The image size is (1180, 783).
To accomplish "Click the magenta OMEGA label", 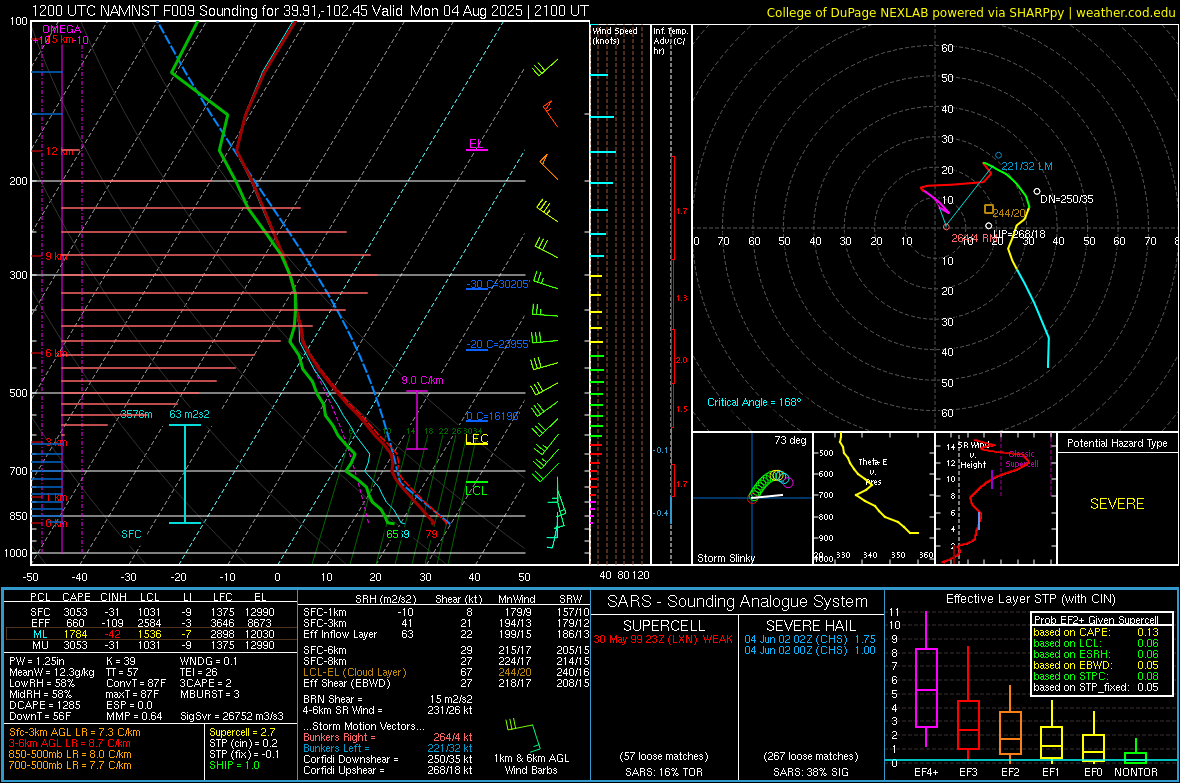I will (62, 29).
